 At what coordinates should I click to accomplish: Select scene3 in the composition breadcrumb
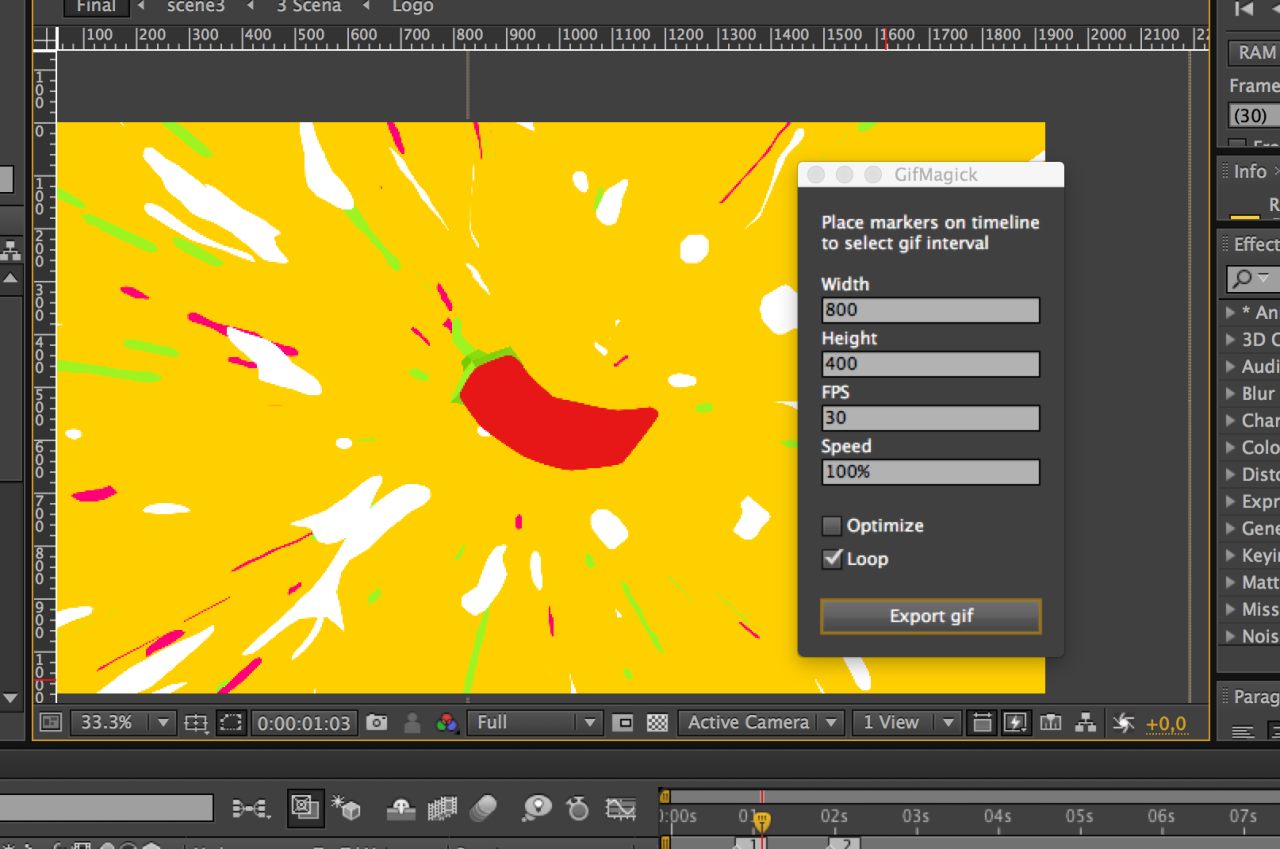(195, 8)
